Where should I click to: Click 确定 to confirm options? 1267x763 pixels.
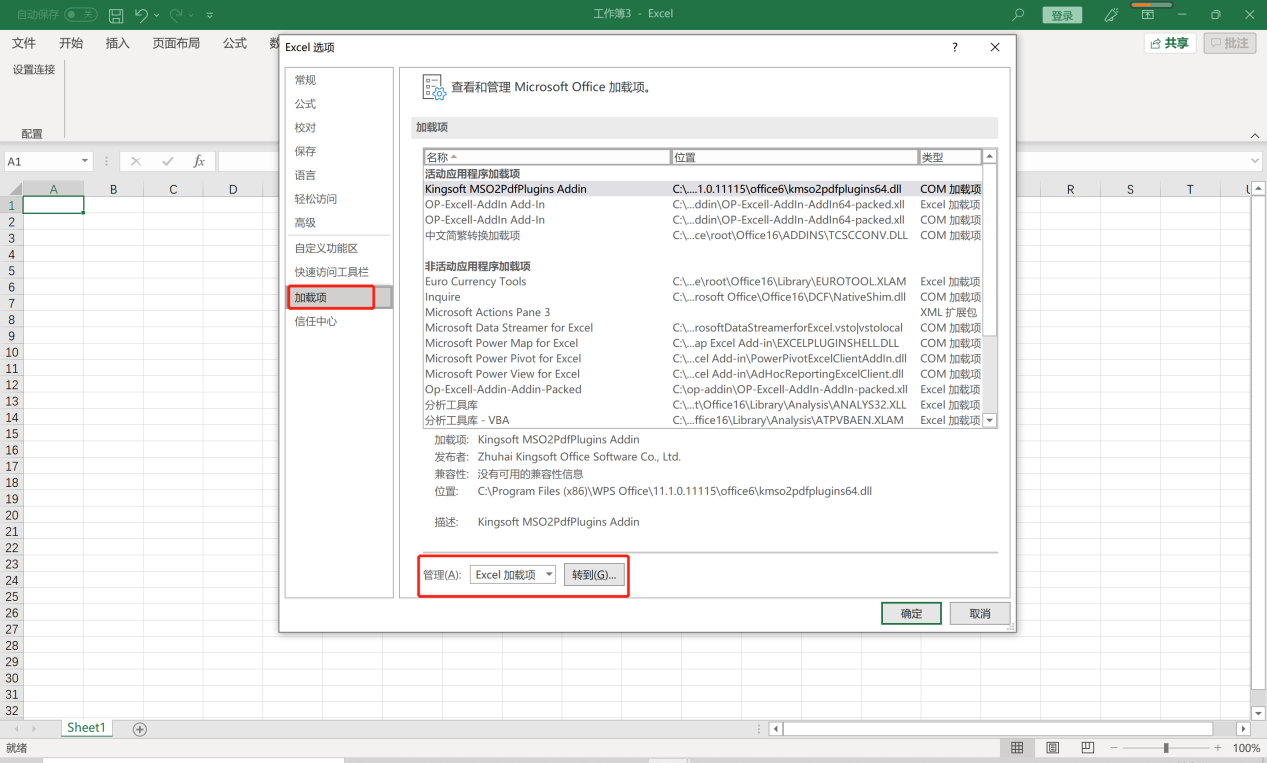coord(911,613)
